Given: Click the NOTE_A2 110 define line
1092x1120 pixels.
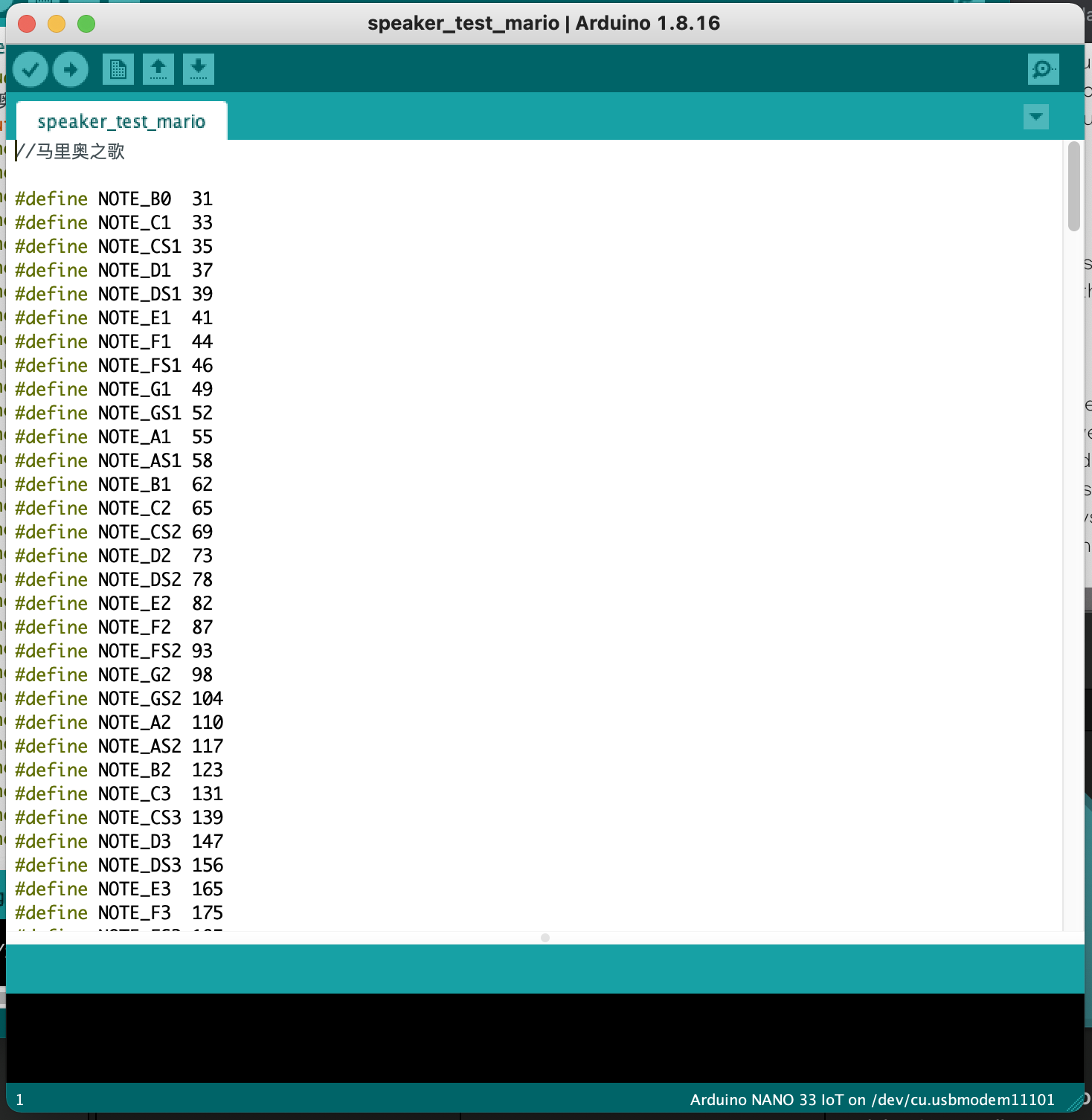Looking at the screenshot, I should pos(119,722).
